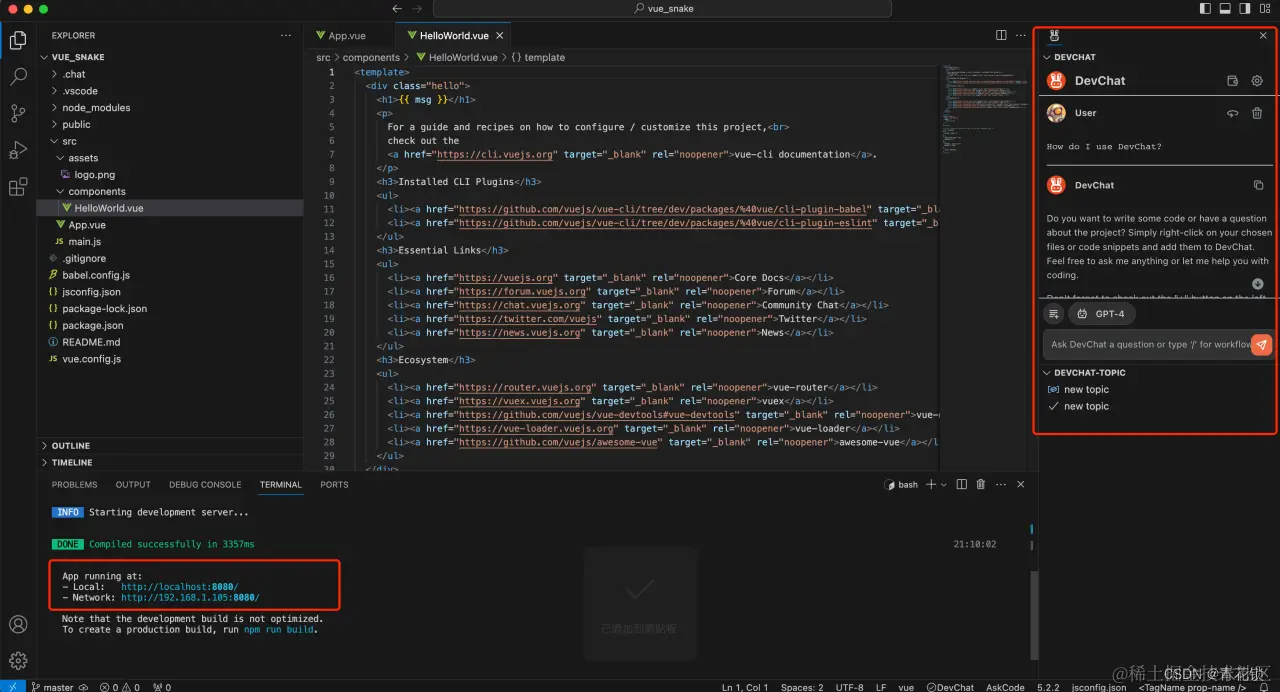Open the 192.168.1.105:8080 network link

pyautogui.click(x=190, y=598)
